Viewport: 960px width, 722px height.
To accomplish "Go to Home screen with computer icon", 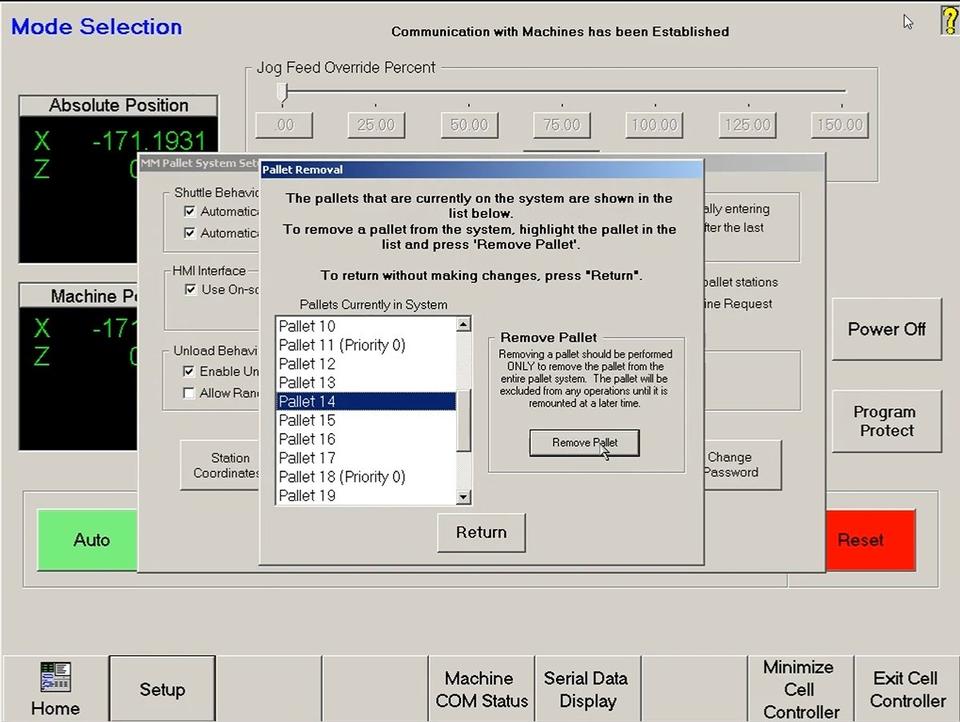I will point(55,688).
